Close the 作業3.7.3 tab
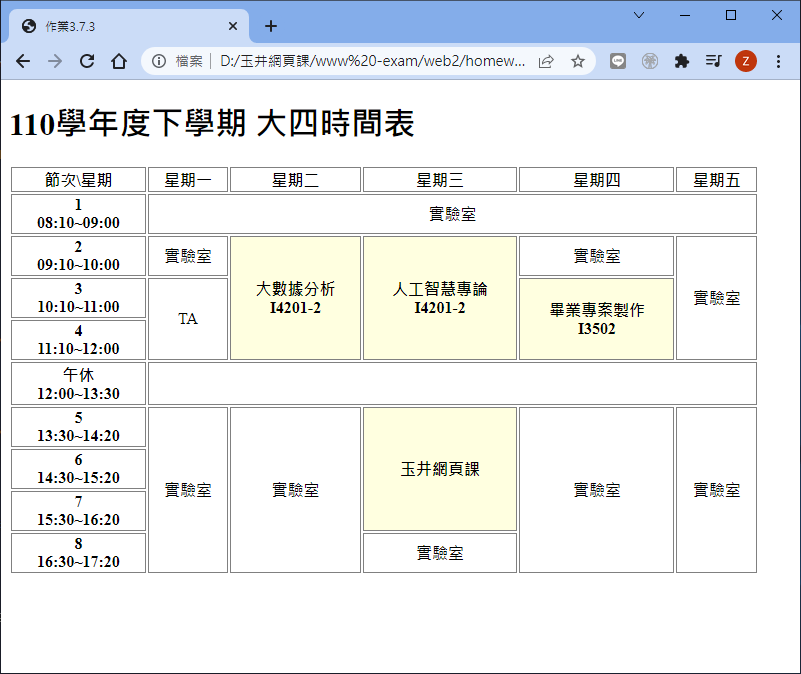Image resolution: width=801 pixels, height=674 pixels. tap(233, 26)
